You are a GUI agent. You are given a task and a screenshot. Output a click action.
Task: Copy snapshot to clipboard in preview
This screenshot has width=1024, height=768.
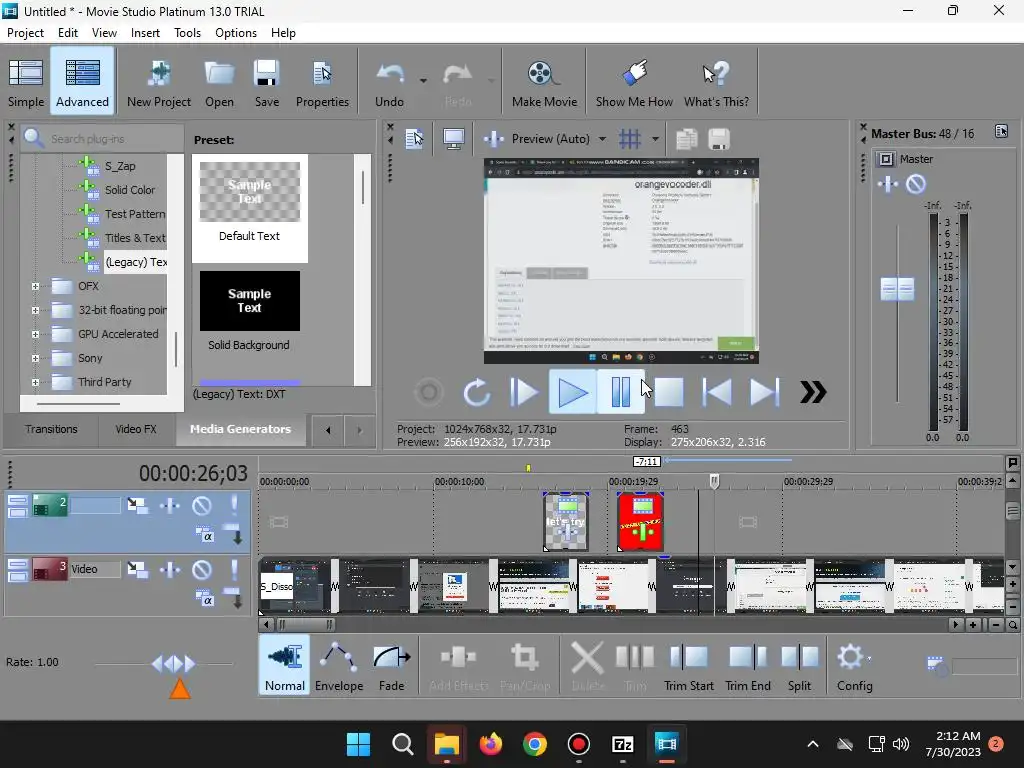click(x=686, y=138)
